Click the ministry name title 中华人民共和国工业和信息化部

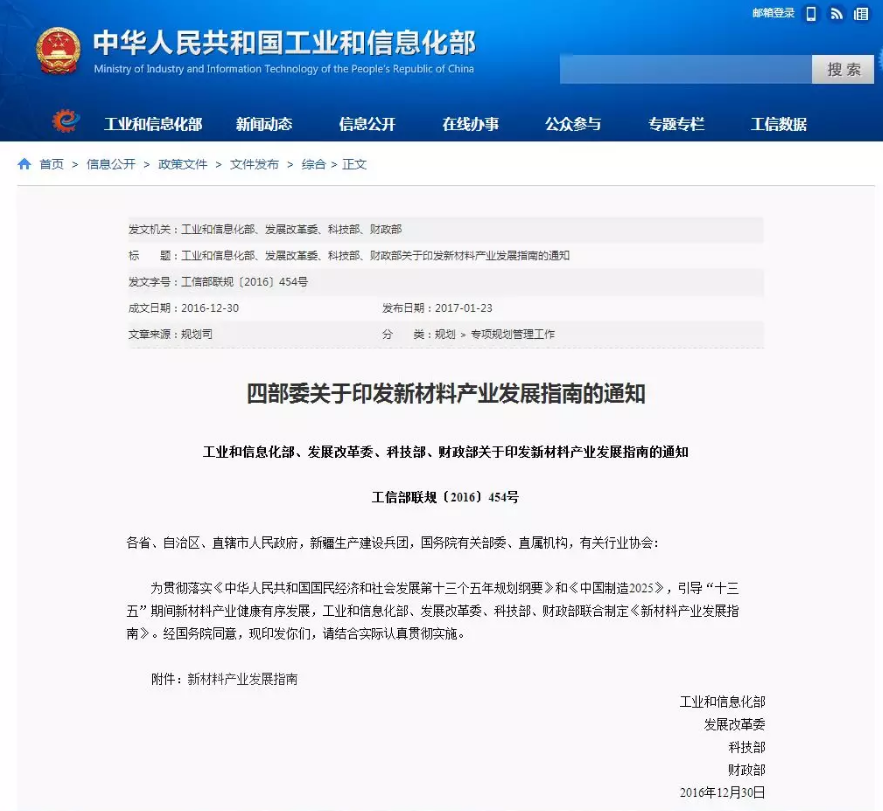click(284, 43)
